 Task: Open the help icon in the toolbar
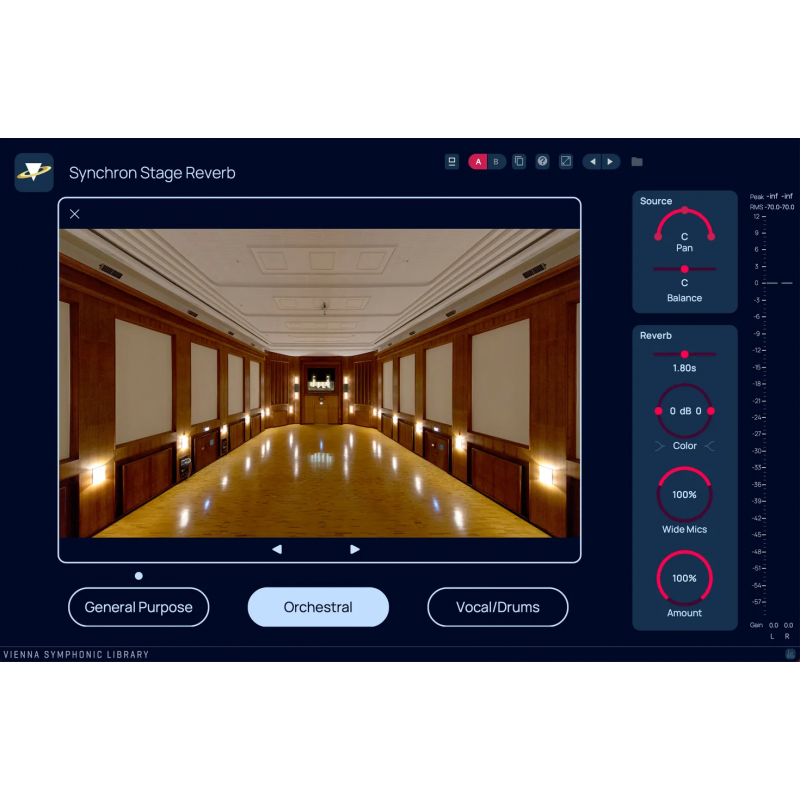tap(542, 161)
